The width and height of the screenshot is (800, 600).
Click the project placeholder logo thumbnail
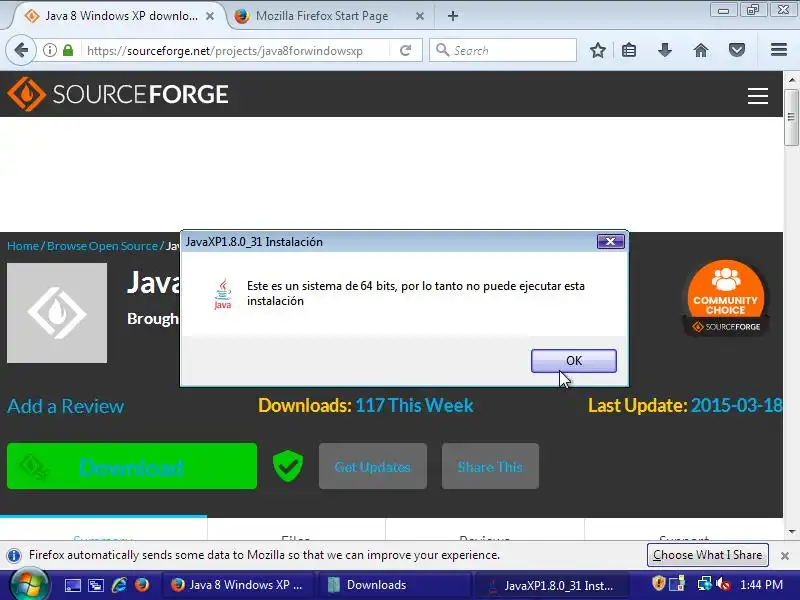click(57, 313)
